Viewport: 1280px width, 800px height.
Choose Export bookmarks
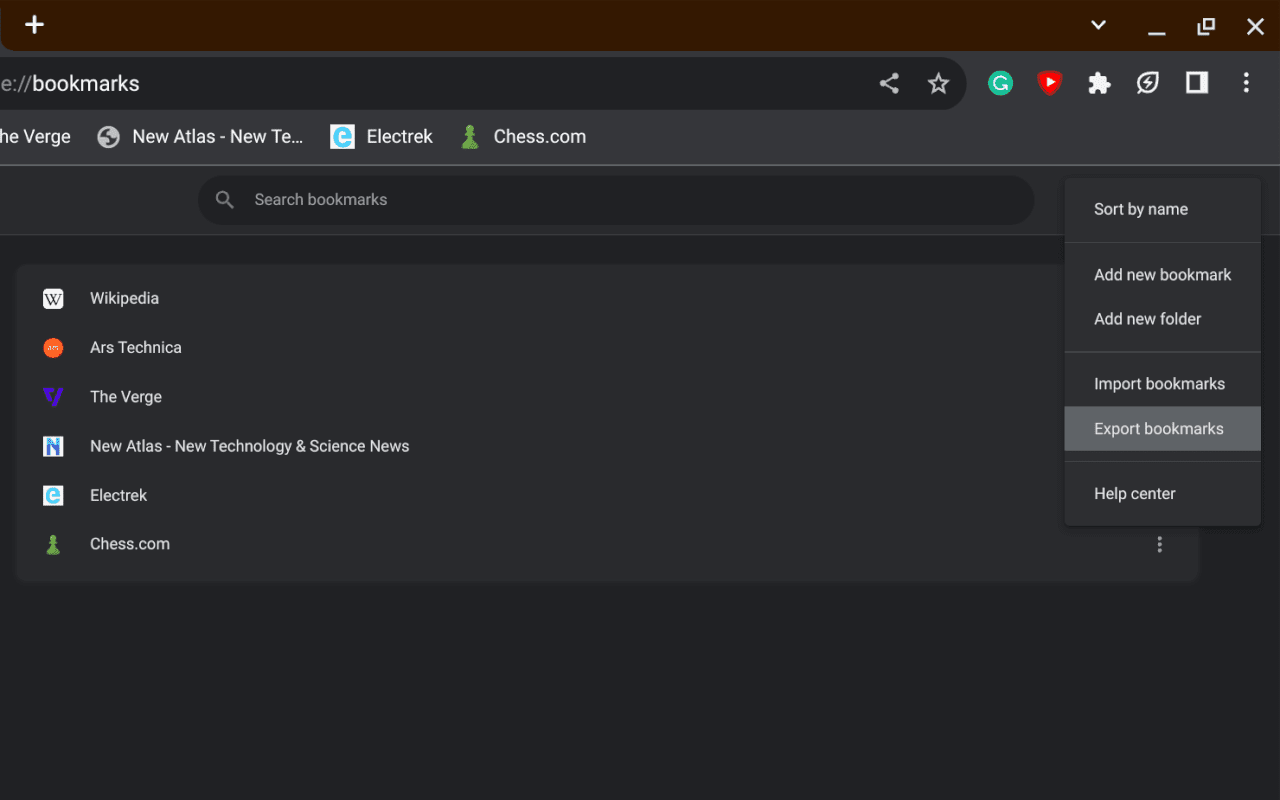(1162, 429)
